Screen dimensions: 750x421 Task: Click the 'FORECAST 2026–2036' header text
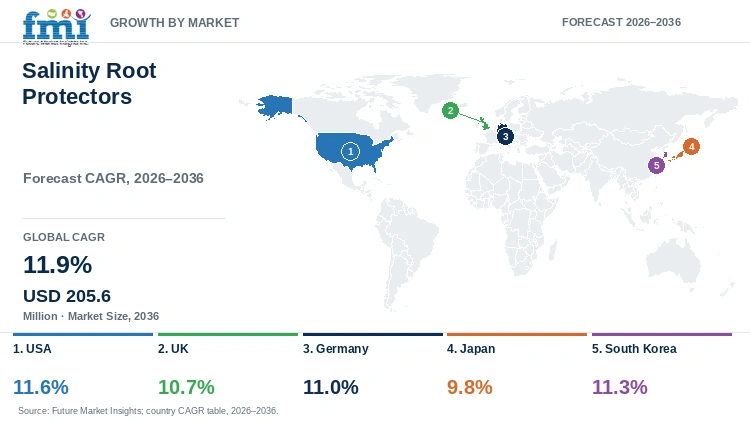[621, 22]
